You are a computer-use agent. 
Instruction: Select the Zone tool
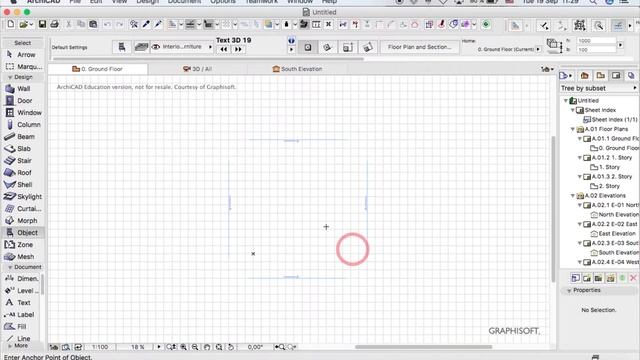point(20,244)
